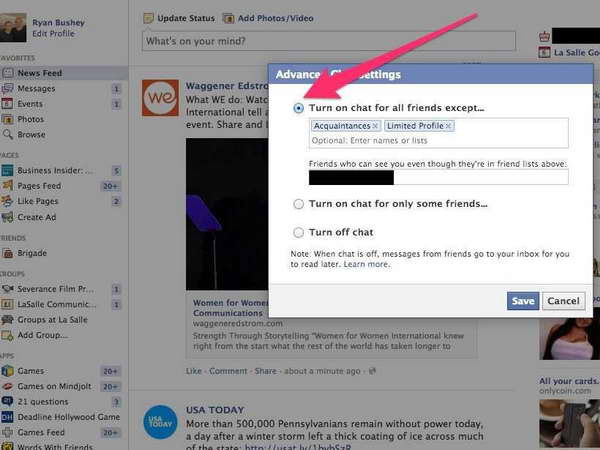
Task: Select 'Turn on chat for all friends except' radio
Action: 298,108
